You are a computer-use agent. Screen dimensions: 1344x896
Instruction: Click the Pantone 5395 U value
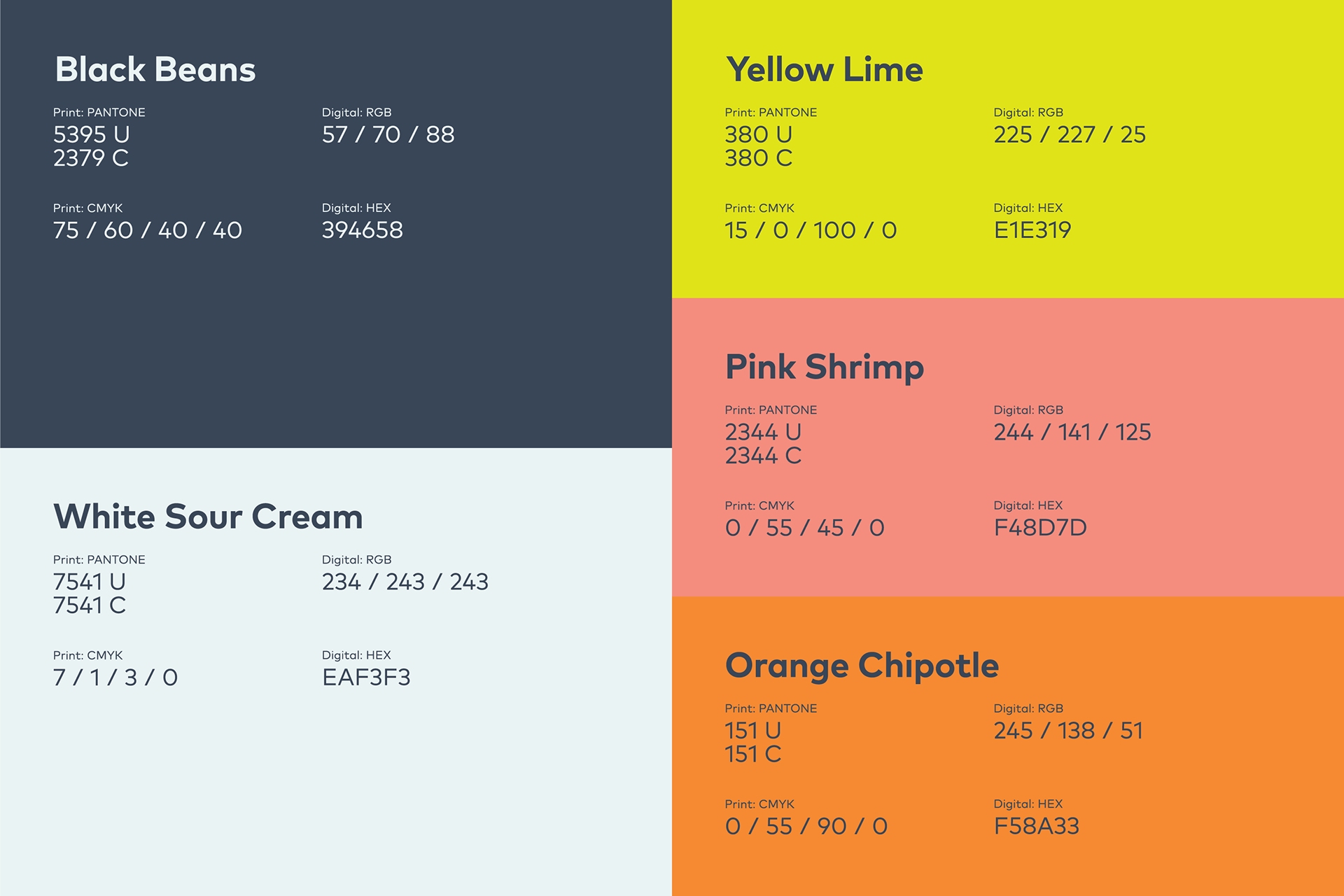coord(91,134)
